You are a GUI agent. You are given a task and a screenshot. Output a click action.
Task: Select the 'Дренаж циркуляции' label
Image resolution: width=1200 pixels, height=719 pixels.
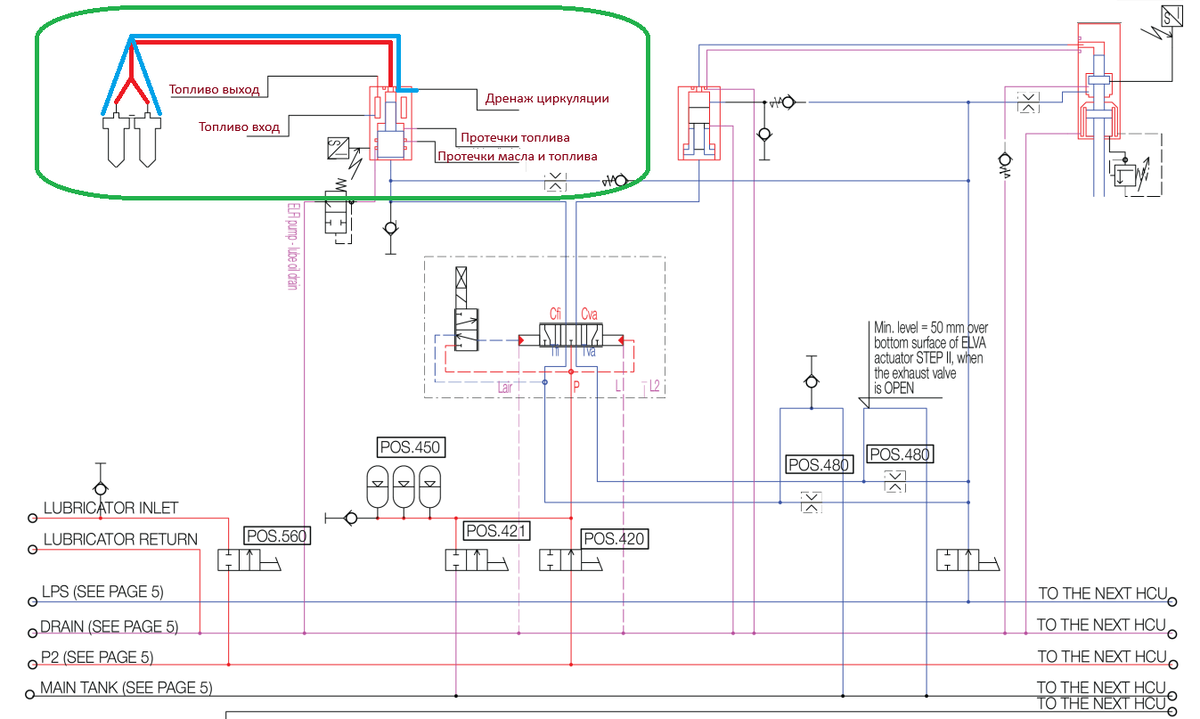(x=547, y=99)
